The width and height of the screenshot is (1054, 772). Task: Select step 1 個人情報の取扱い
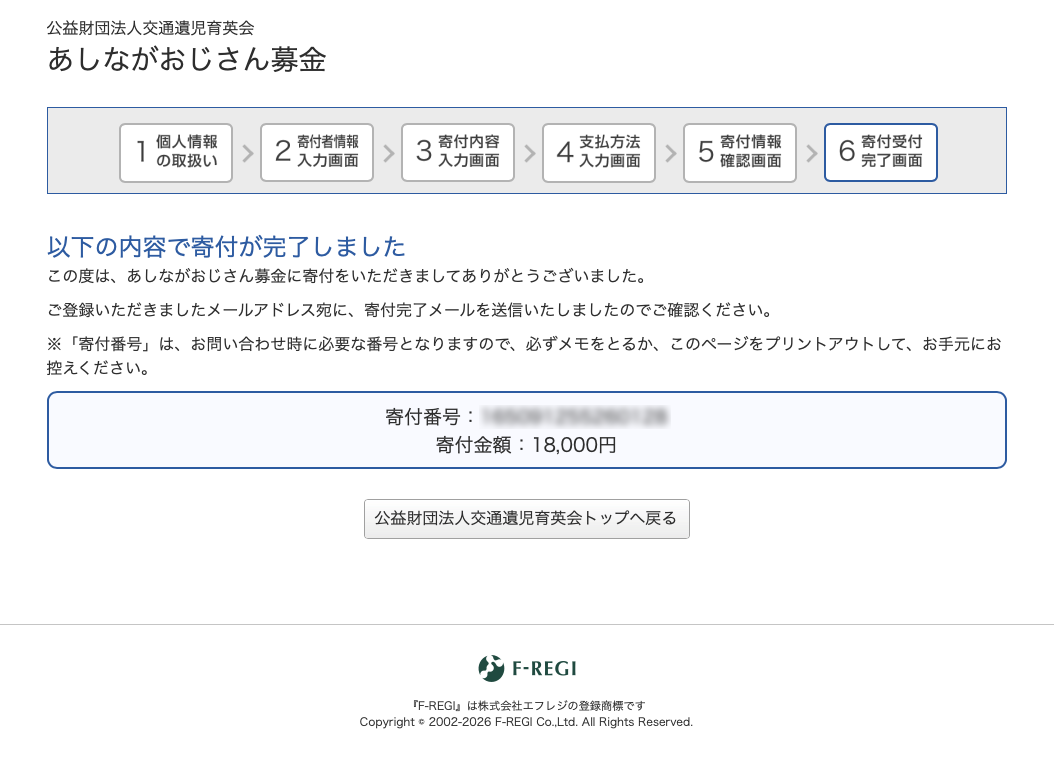tap(176, 153)
